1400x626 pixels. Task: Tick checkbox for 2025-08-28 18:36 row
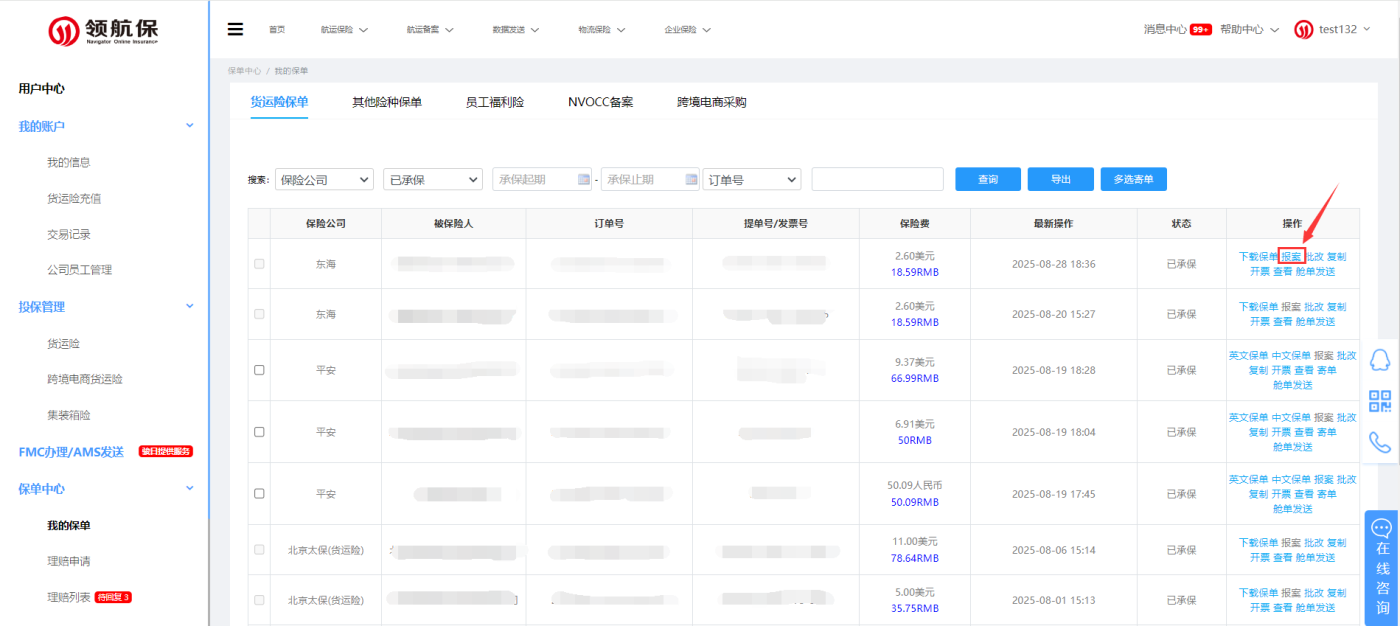point(259,264)
